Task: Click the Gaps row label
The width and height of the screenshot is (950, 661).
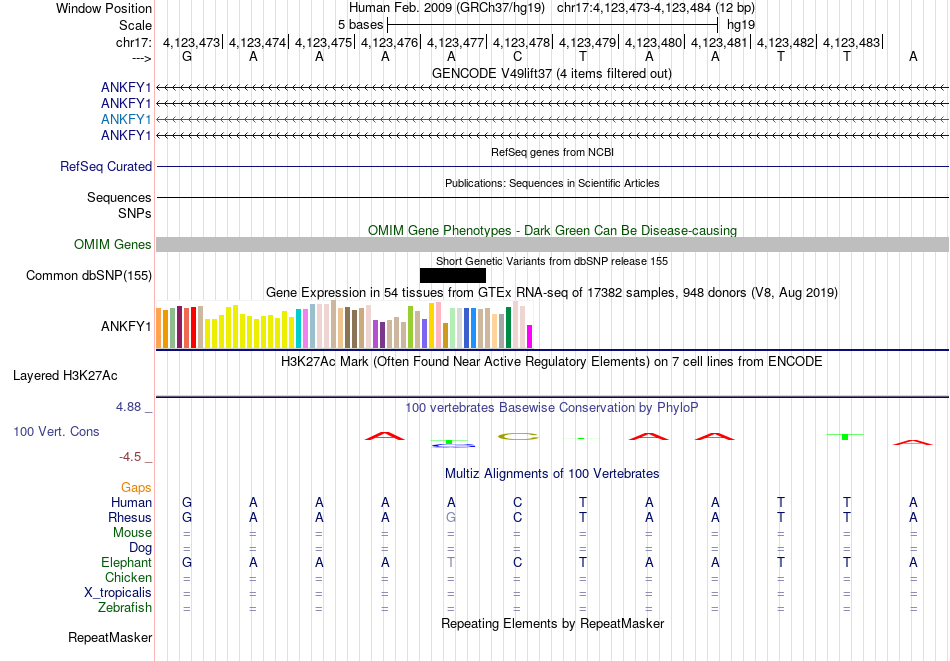Action: [x=136, y=488]
